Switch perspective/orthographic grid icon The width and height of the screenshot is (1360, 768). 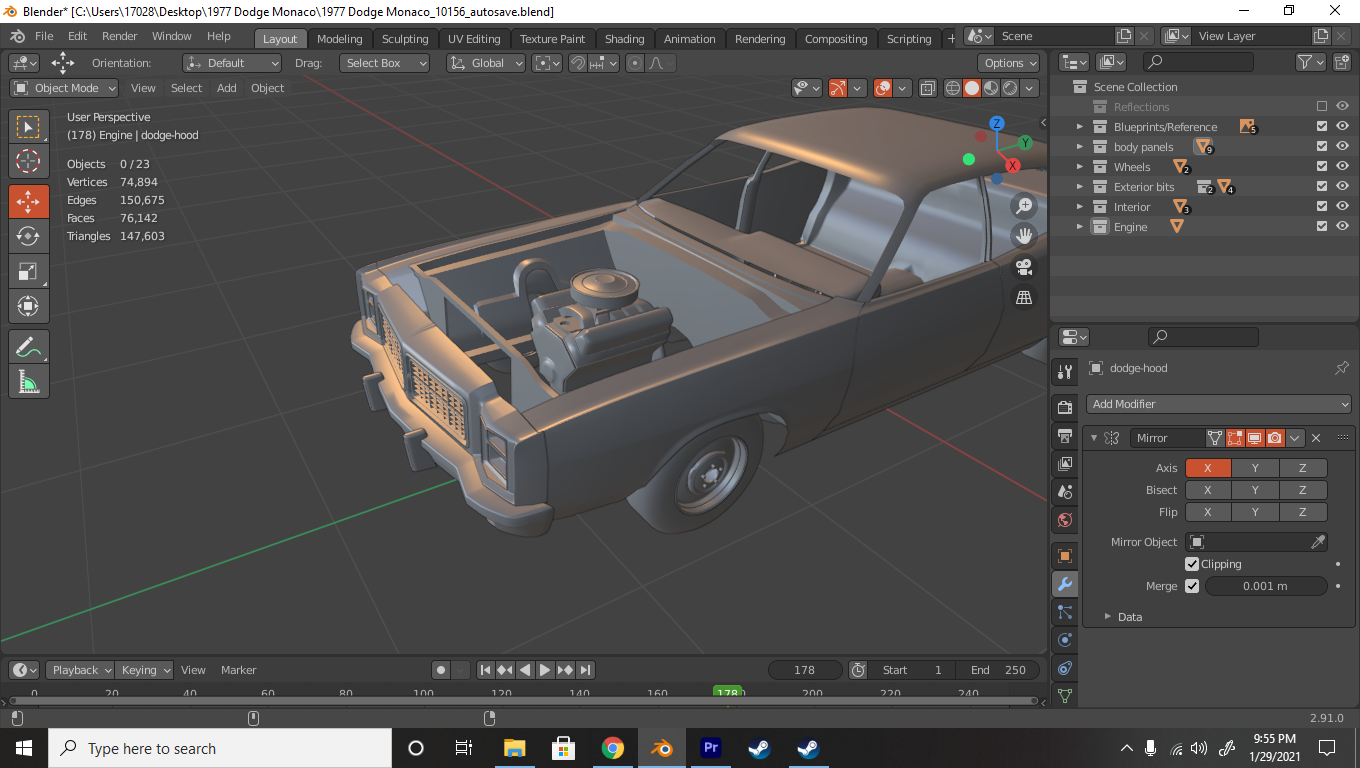click(x=1024, y=297)
